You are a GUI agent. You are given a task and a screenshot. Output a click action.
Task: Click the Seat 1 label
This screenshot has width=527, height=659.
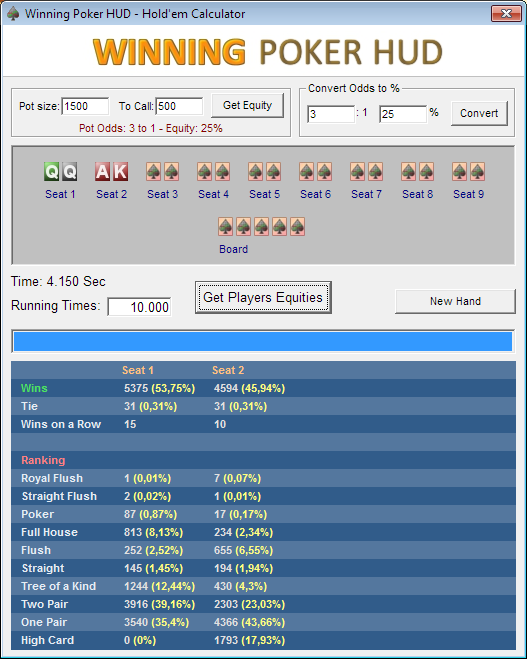click(60, 194)
